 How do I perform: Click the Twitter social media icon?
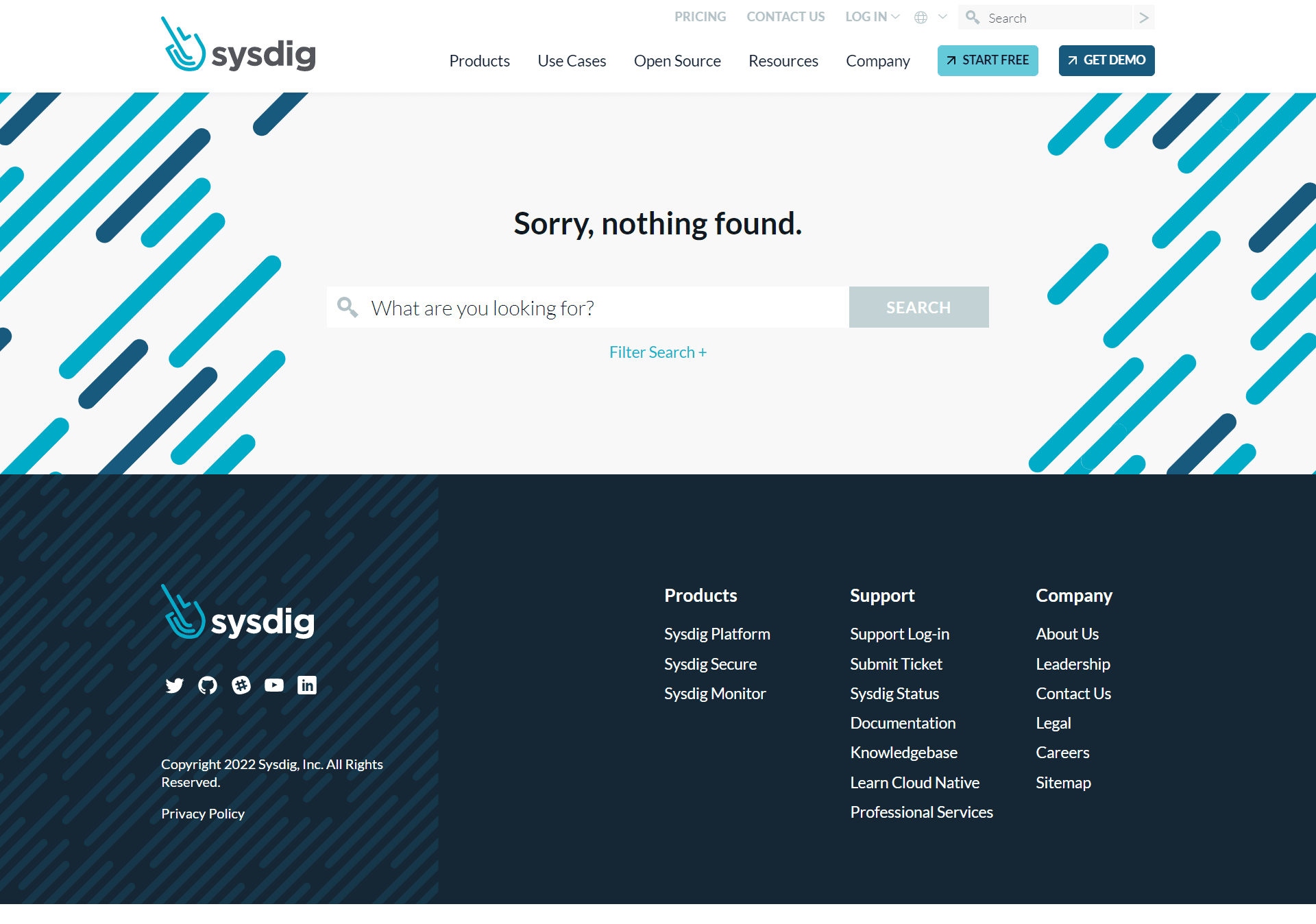(174, 684)
